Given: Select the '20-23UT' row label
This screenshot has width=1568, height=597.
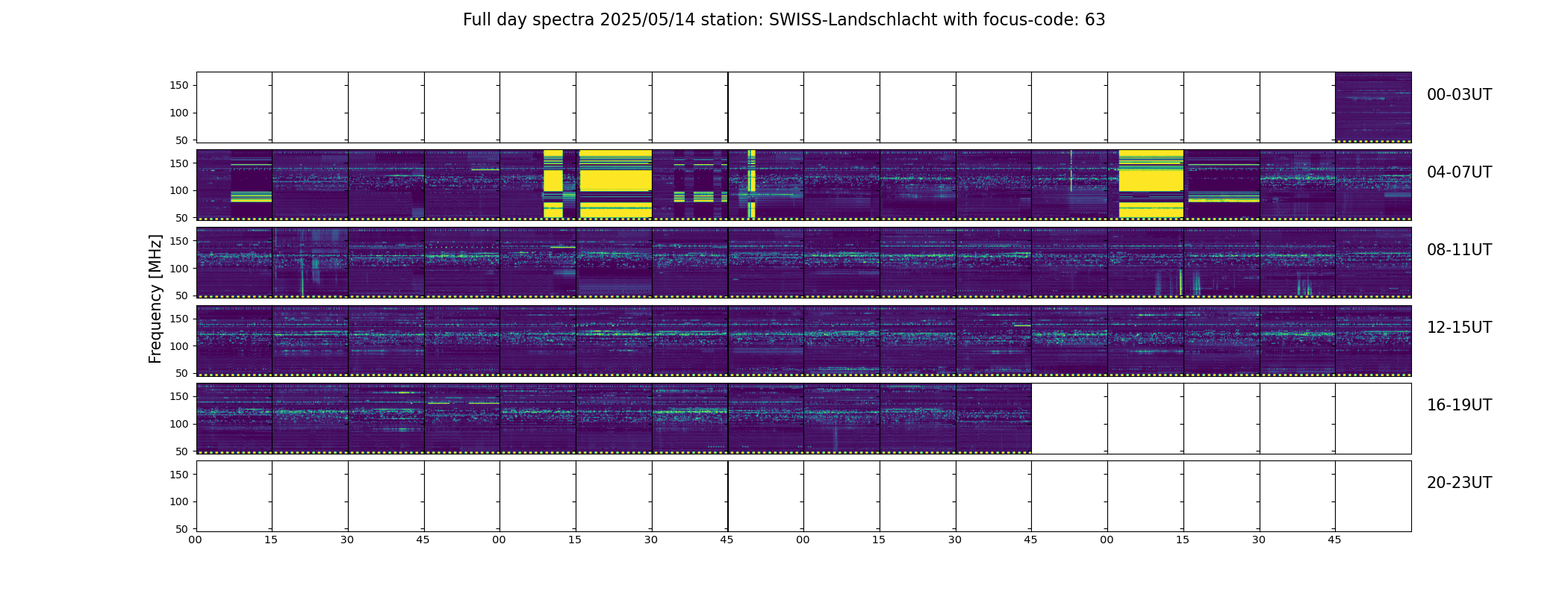Looking at the screenshot, I should pyautogui.click(x=1459, y=483).
